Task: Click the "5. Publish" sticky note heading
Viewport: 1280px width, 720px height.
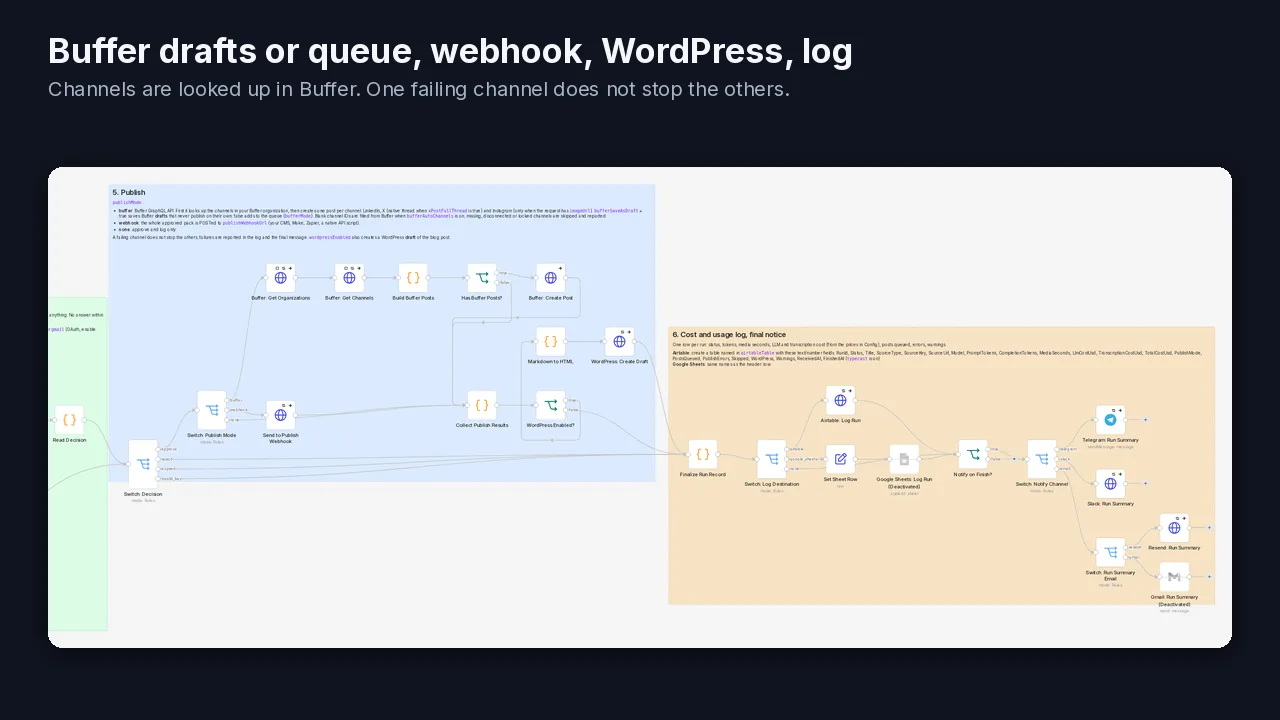Action: pos(129,192)
